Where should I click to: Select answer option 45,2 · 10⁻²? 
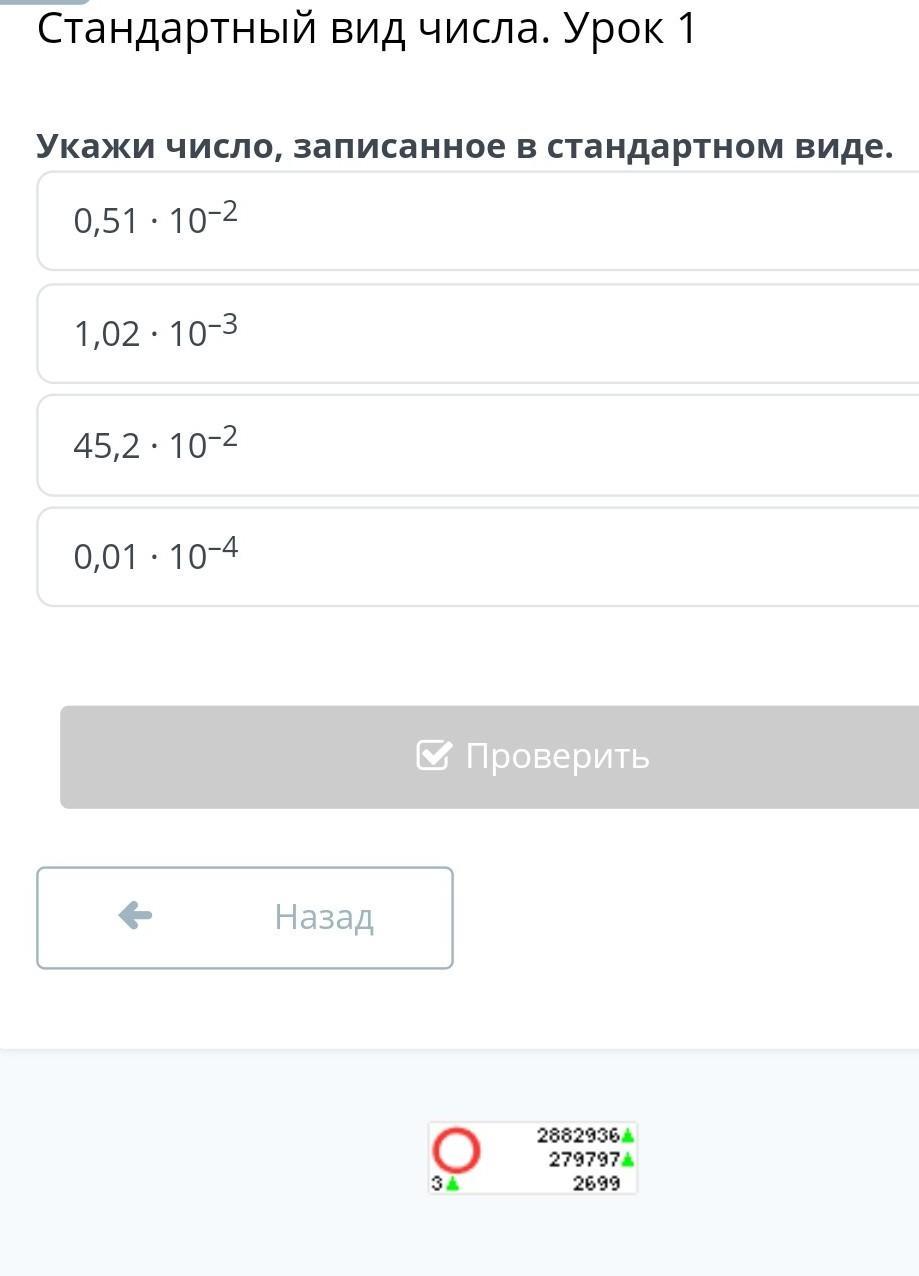tap(478, 446)
